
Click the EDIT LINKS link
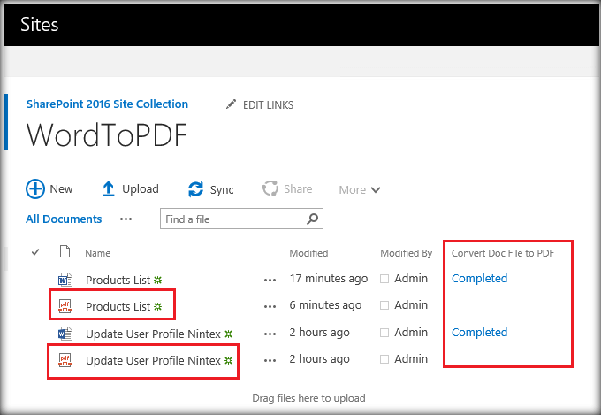pos(268,105)
